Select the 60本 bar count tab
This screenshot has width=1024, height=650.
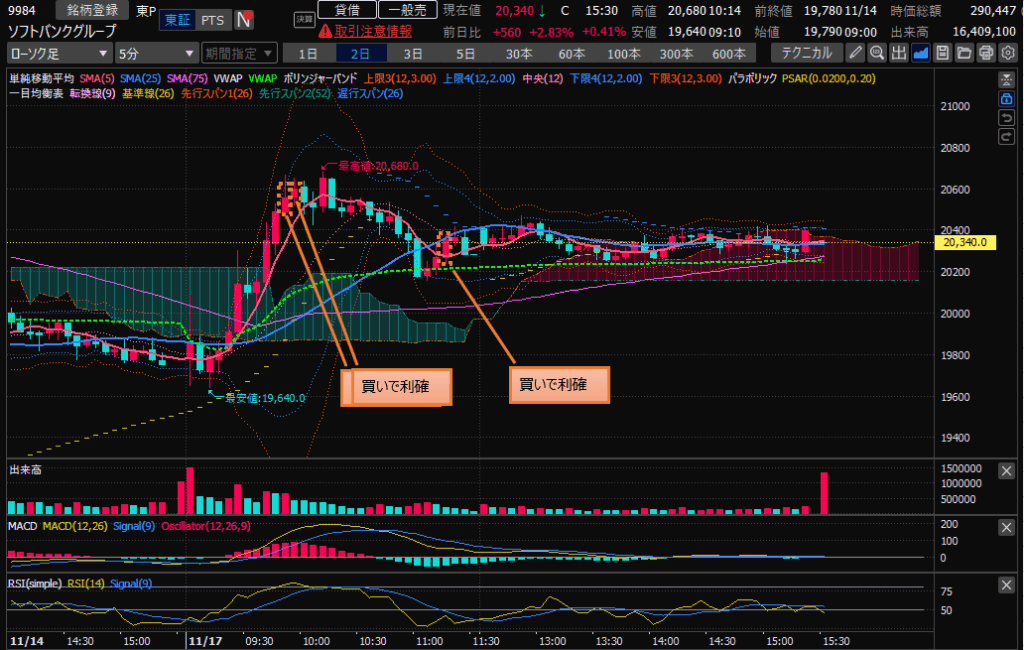tap(571, 53)
